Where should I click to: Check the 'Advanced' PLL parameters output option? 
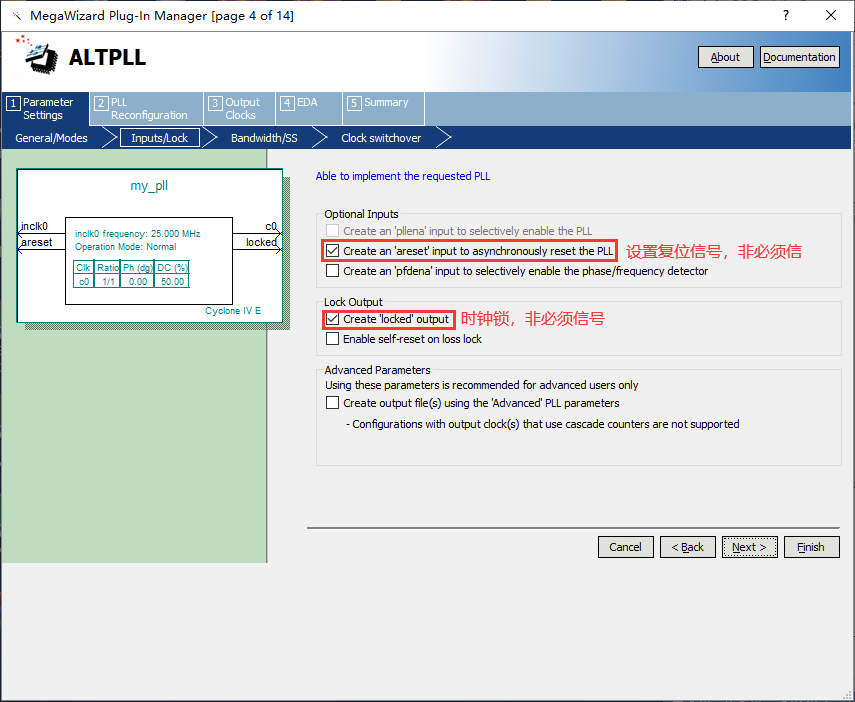pyautogui.click(x=333, y=403)
